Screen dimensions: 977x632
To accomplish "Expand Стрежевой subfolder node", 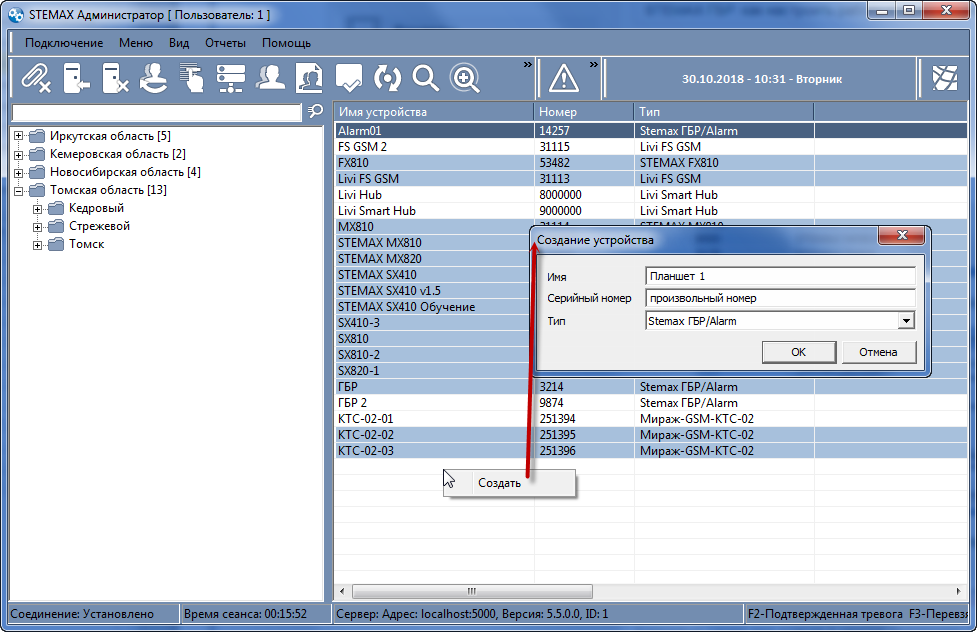I will click(37, 227).
